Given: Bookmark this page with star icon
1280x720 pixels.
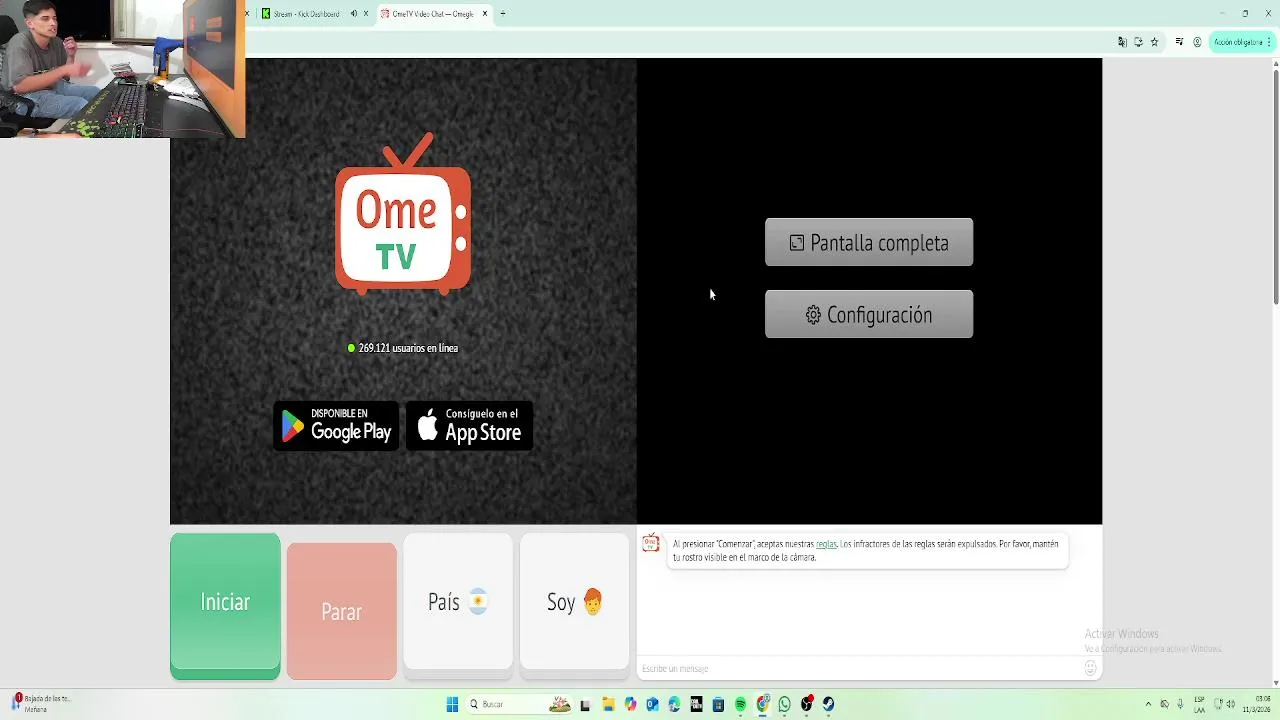Looking at the screenshot, I should [x=1155, y=42].
